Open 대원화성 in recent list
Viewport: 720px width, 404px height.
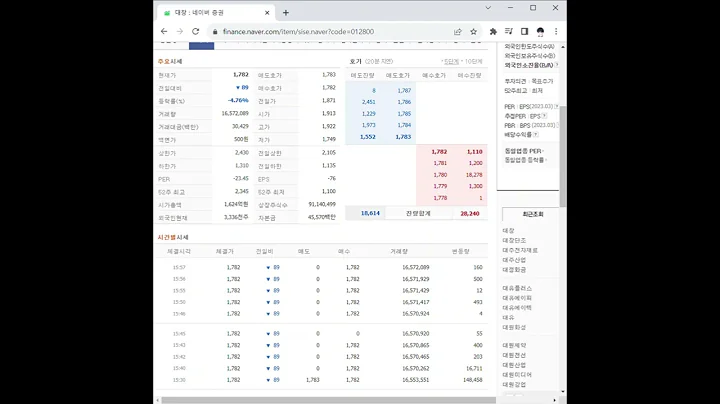click(514, 327)
